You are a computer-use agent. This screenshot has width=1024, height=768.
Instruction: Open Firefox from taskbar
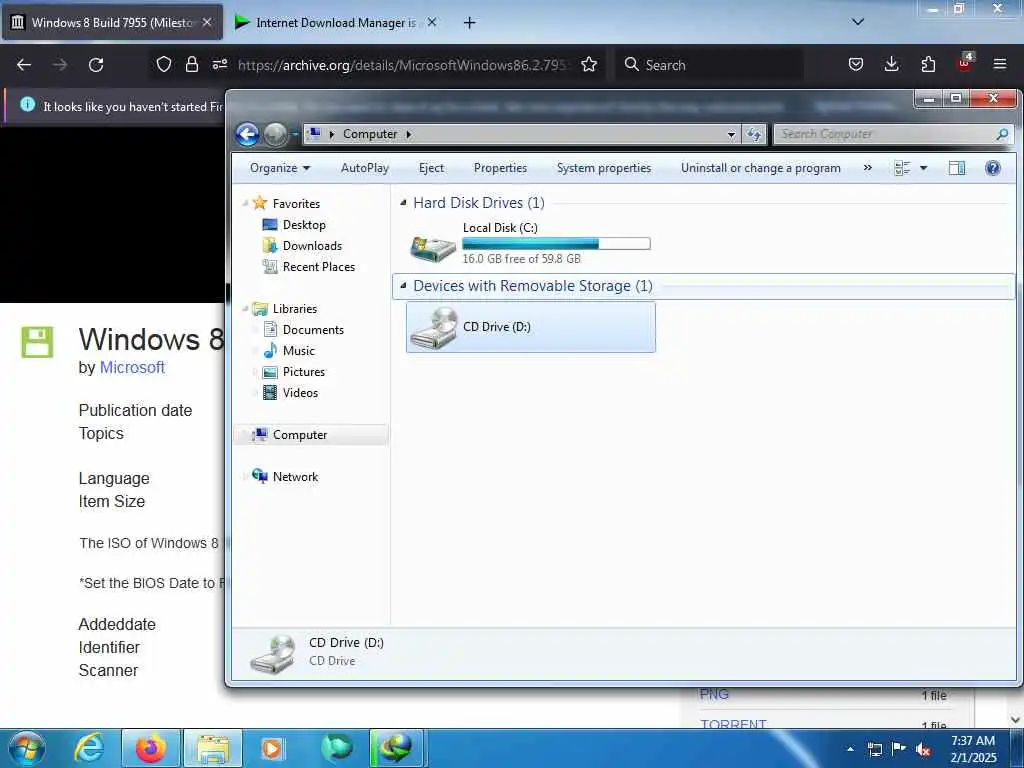point(151,748)
